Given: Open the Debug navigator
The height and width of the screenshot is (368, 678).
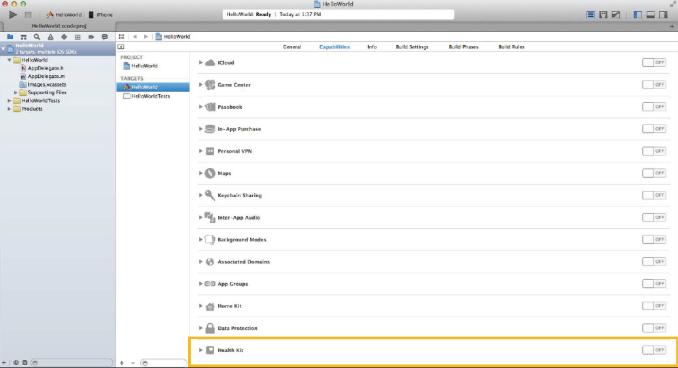Looking at the screenshot, I should pyautogui.click(x=77, y=37).
